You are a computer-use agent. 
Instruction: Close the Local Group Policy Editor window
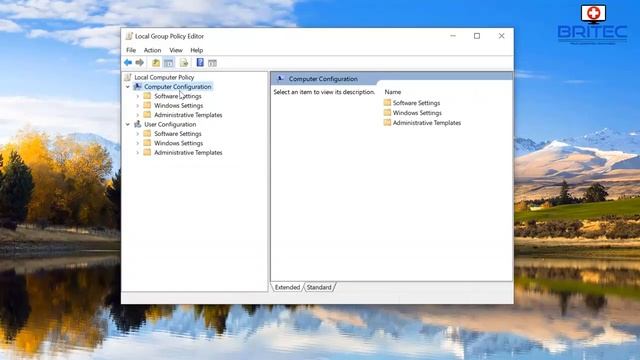point(501,36)
